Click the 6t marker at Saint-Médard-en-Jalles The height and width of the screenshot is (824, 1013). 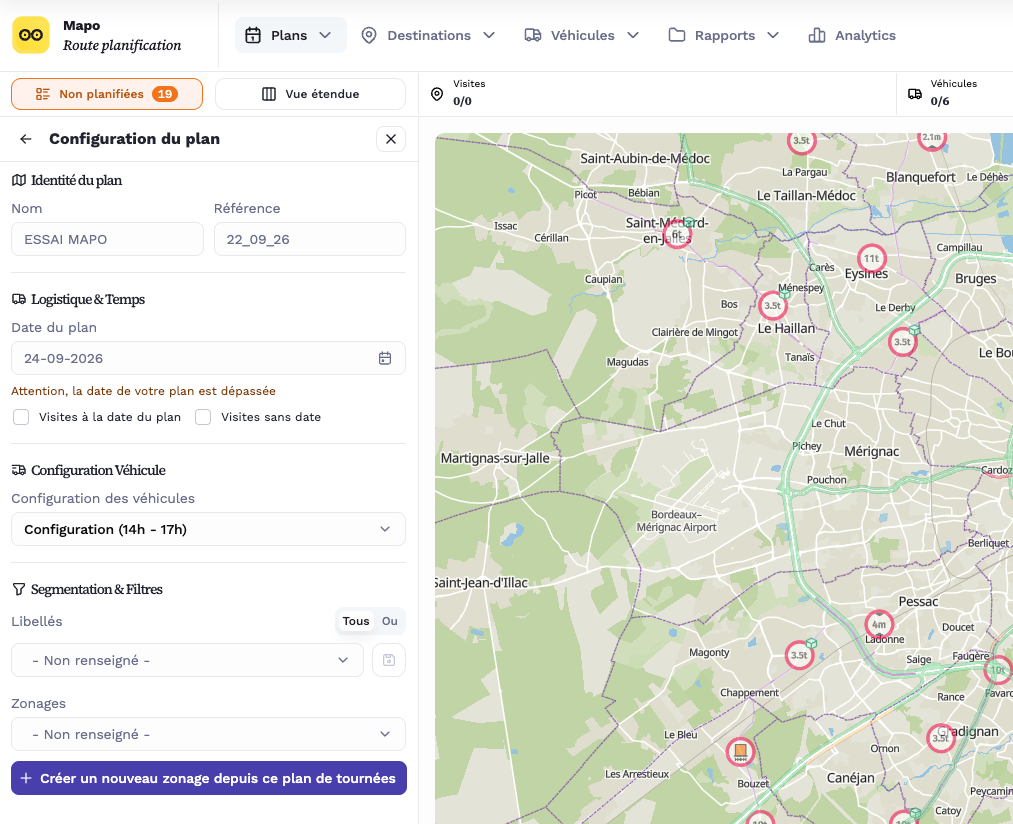click(677, 235)
